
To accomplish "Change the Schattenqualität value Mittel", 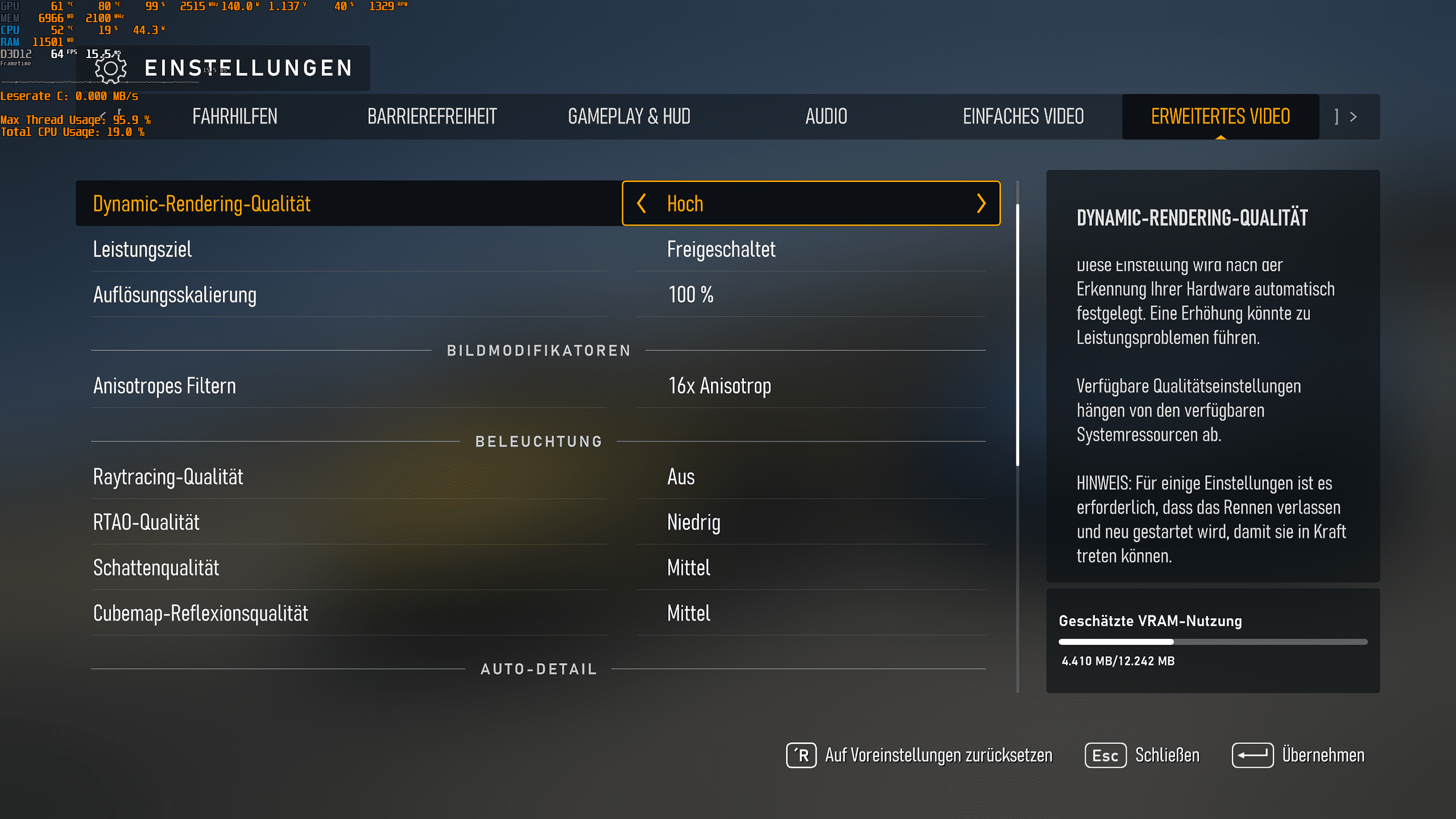I will click(x=688, y=568).
